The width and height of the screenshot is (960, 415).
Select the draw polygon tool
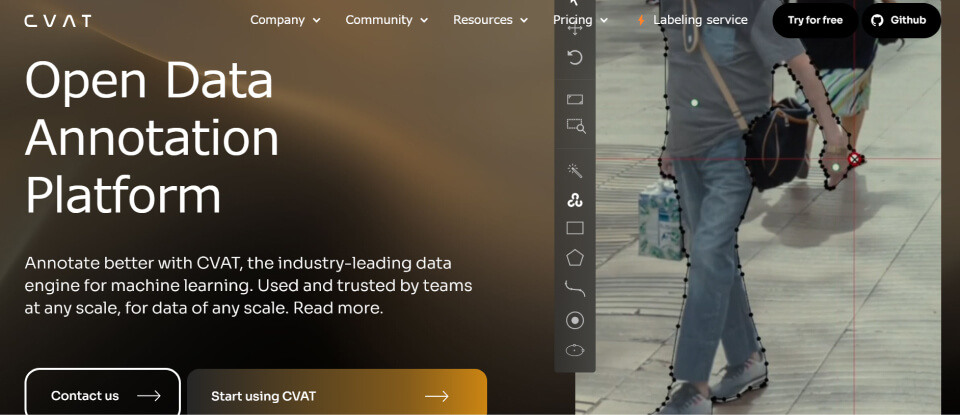(574, 258)
